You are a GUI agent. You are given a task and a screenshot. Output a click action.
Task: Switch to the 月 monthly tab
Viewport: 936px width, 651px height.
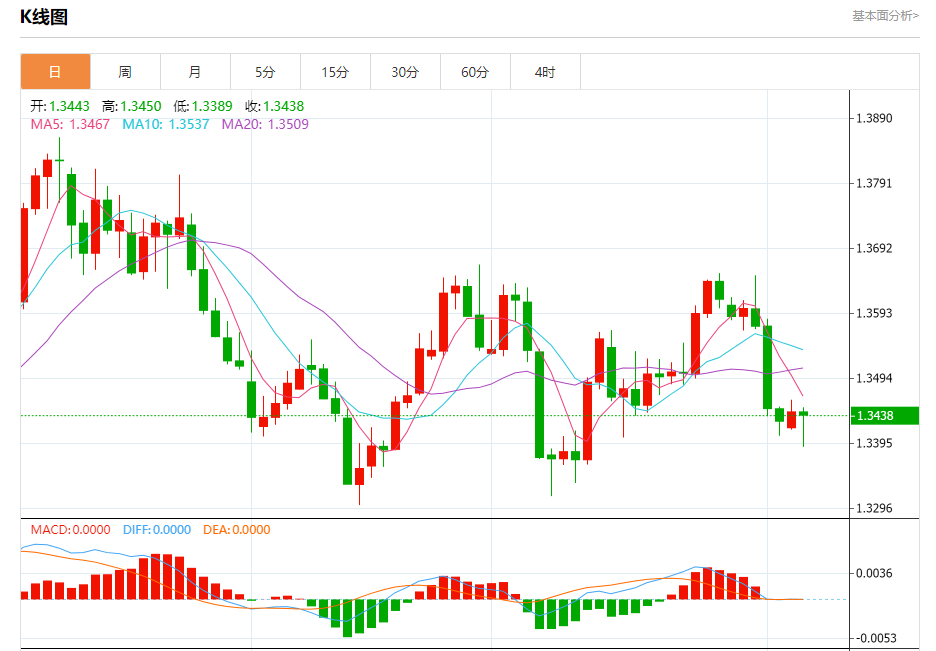click(195, 72)
